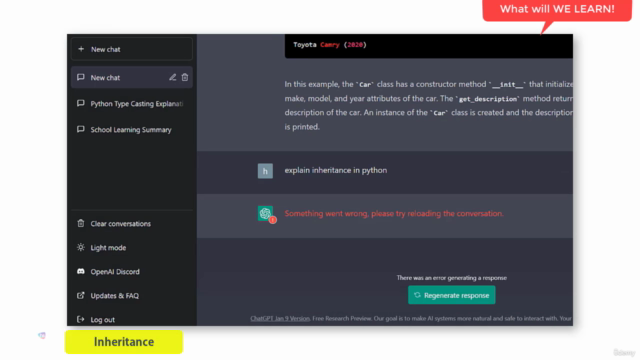
Task: Click the external link icon beside Updates & FAQ
Action: (81, 295)
